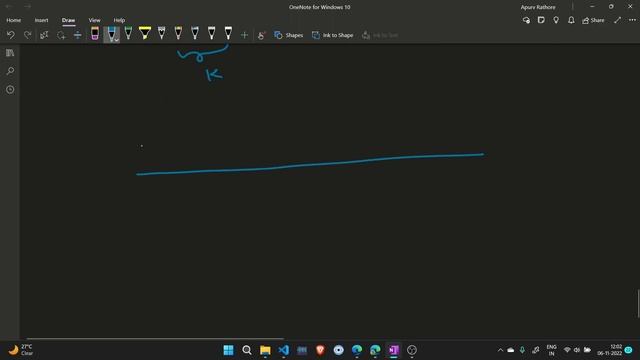Select objects or type text tool

point(44,35)
